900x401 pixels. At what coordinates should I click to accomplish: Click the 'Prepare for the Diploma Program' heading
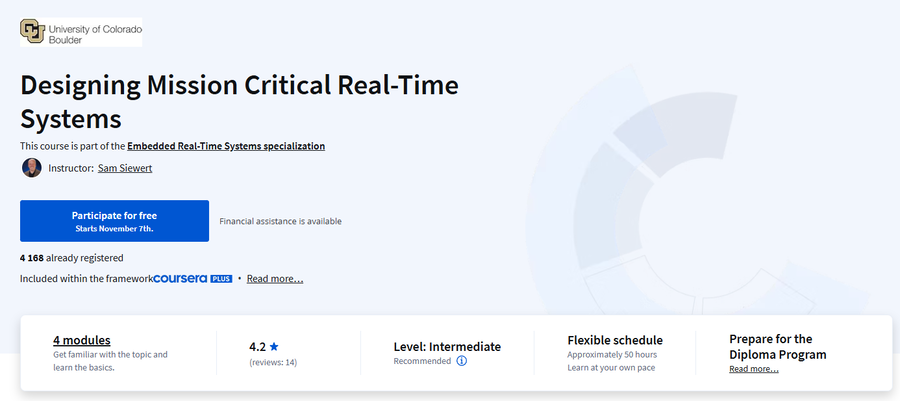[778, 347]
